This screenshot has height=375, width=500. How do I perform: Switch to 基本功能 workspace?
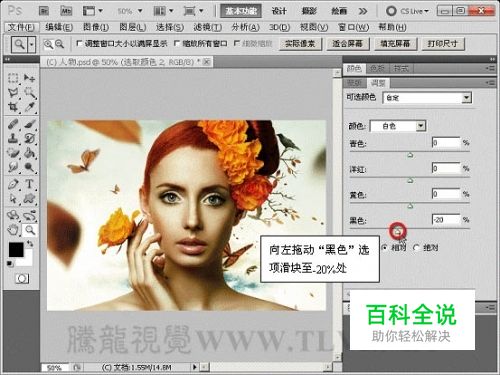tap(241, 11)
